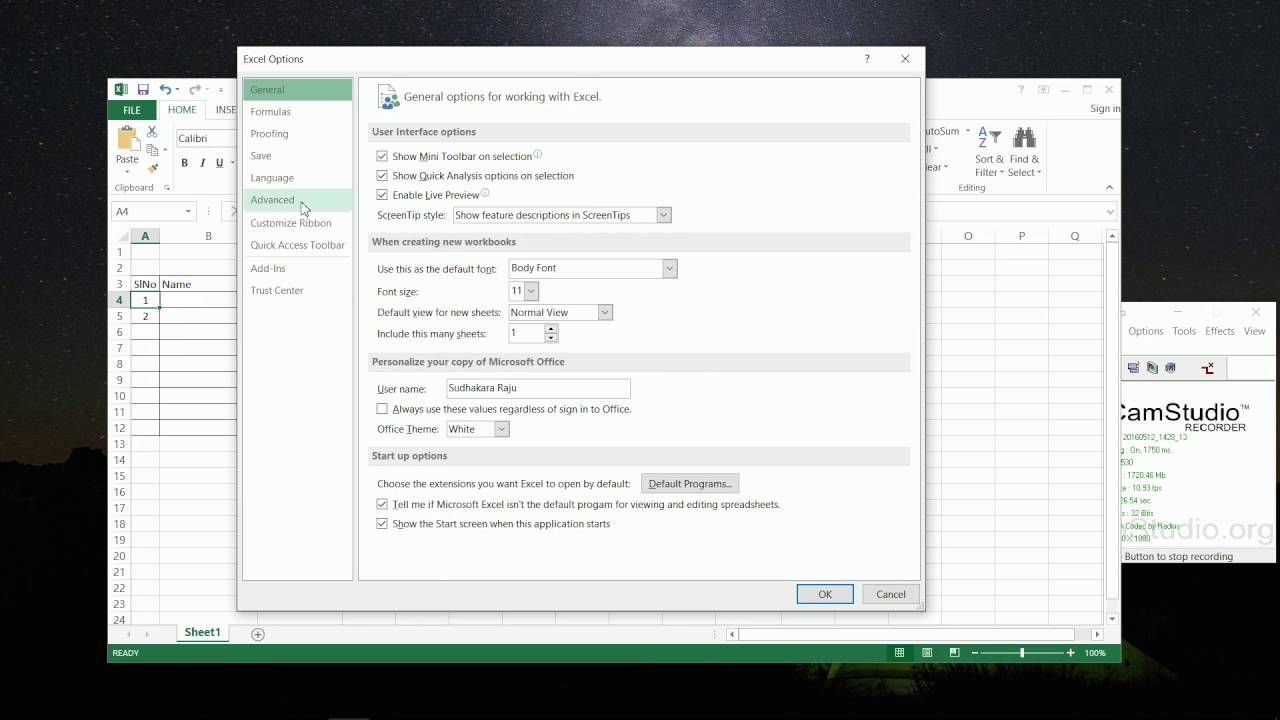Open the Paste options dropdown arrow
The width and height of the screenshot is (1280, 720).
point(127,172)
